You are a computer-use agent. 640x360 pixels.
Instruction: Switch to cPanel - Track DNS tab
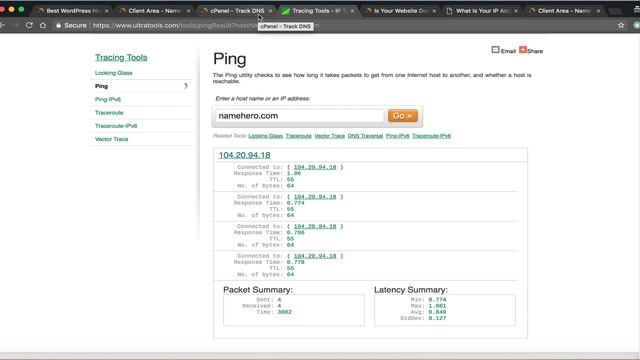[x=237, y=11]
